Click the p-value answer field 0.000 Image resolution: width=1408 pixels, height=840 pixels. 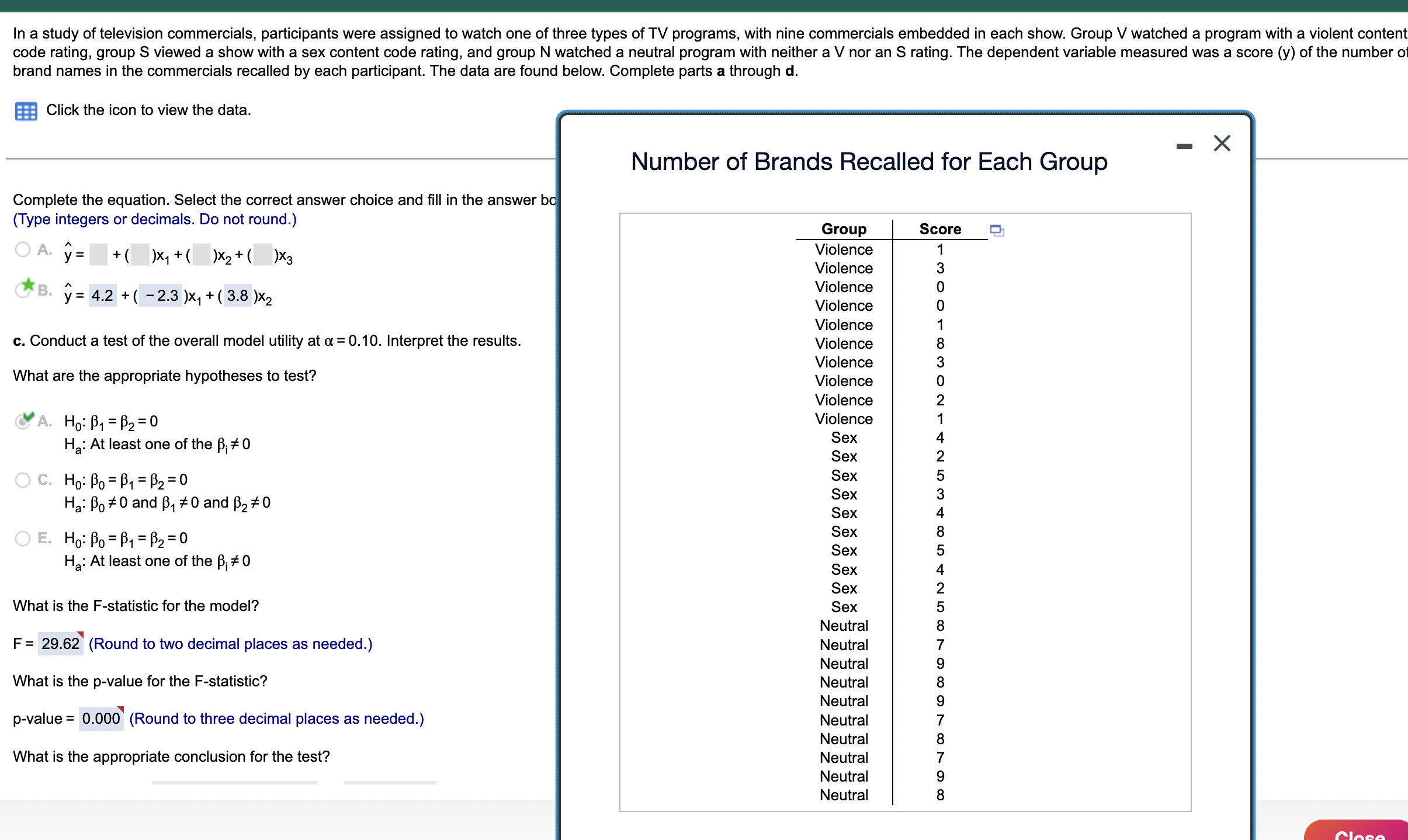point(100,718)
